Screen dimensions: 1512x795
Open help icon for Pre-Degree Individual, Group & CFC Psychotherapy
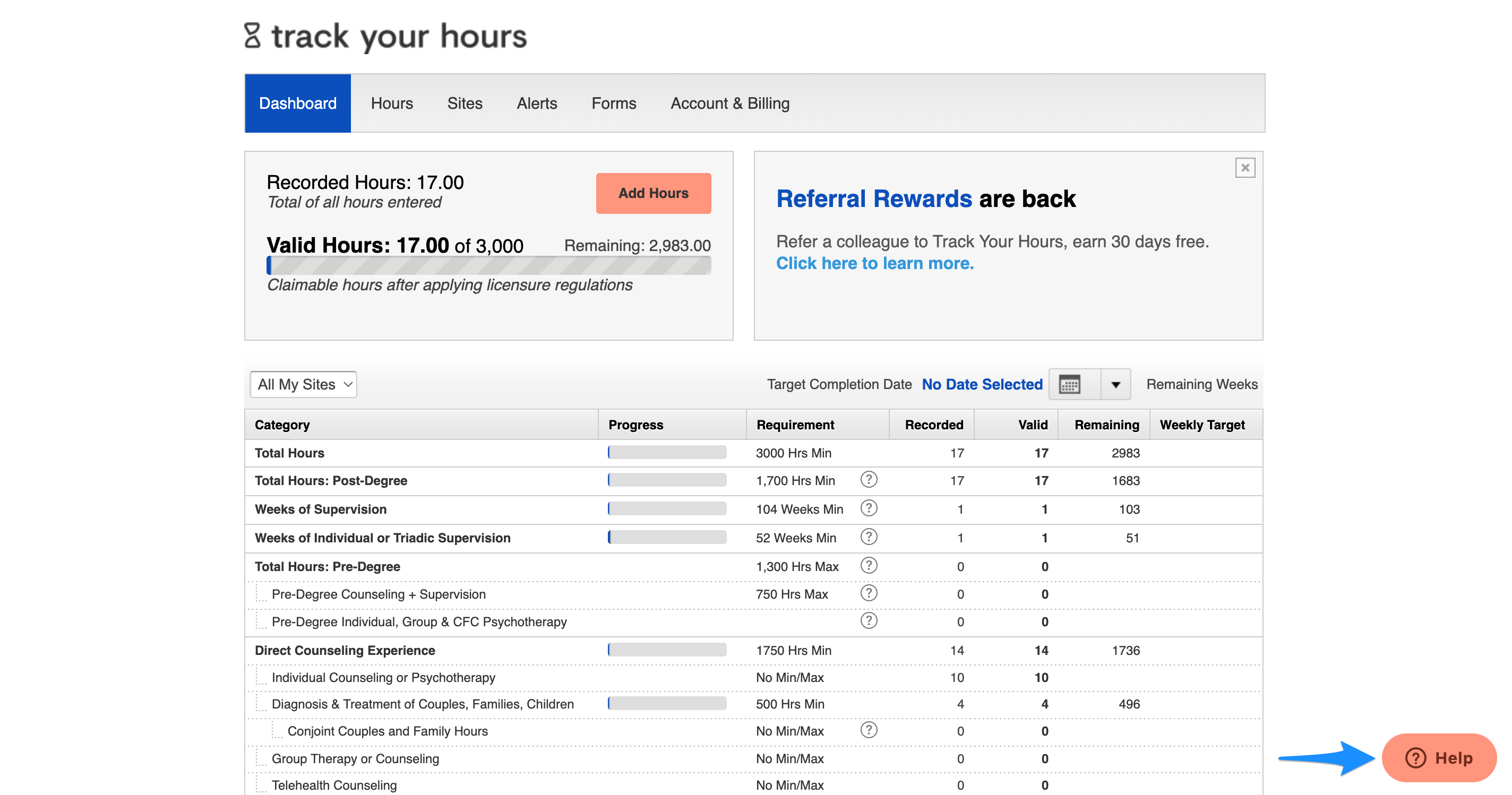point(869,621)
